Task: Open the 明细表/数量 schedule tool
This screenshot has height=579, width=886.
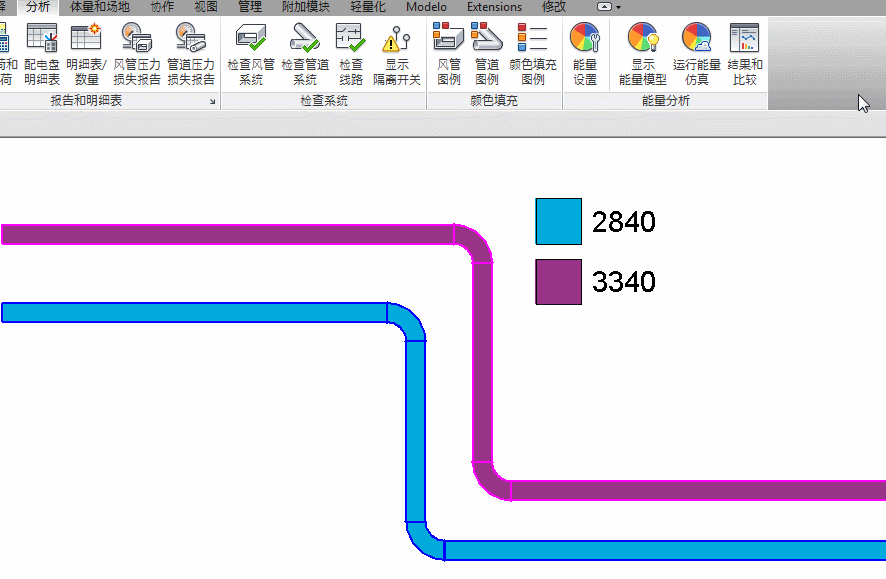Action: point(86,54)
